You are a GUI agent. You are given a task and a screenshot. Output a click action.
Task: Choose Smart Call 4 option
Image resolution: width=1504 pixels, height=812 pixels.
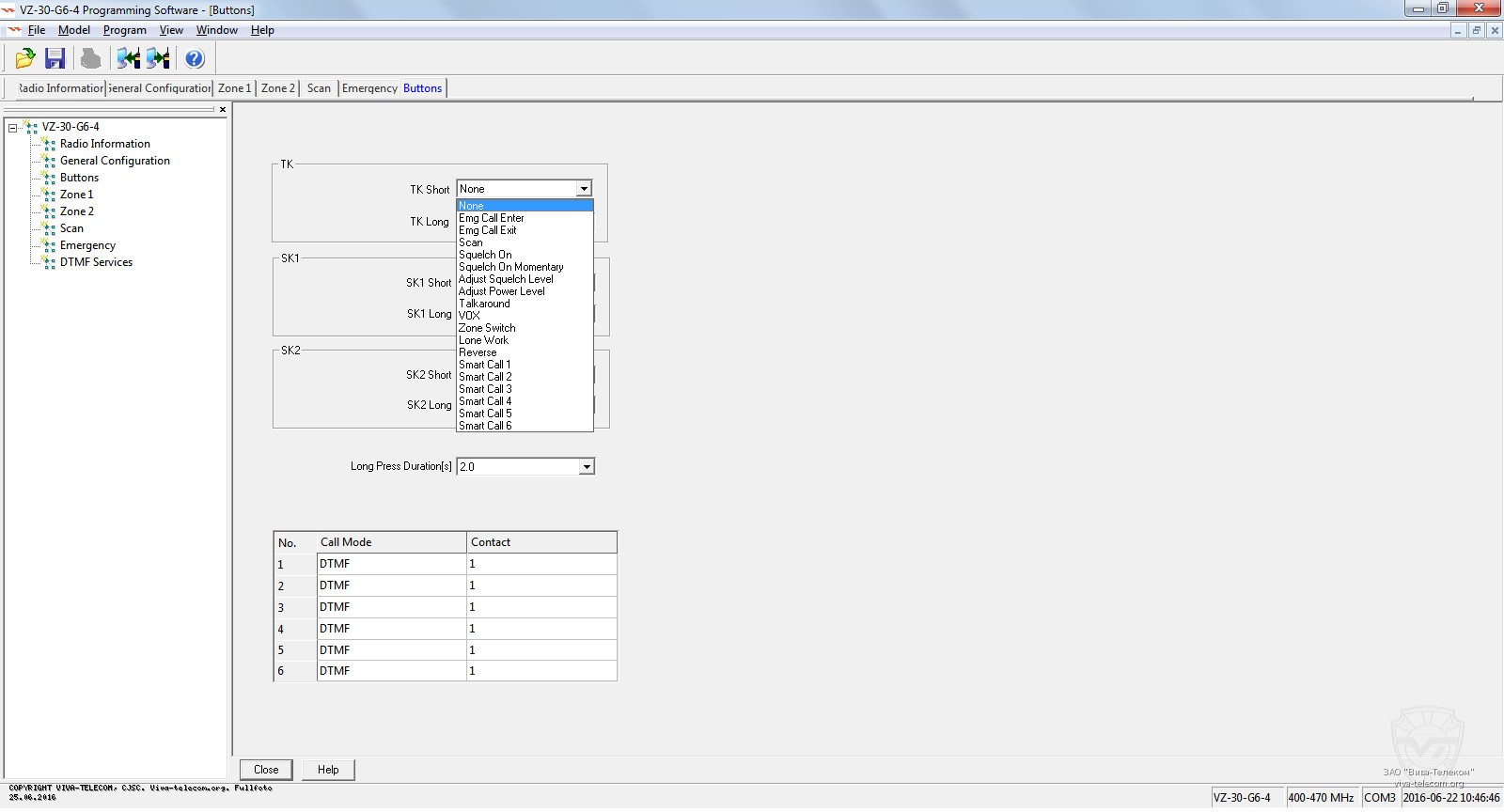[525, 401]
